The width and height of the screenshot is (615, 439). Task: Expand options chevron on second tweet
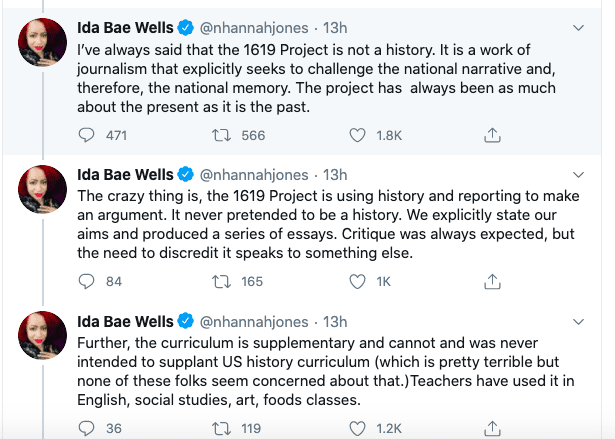click(x=579, y=175)
